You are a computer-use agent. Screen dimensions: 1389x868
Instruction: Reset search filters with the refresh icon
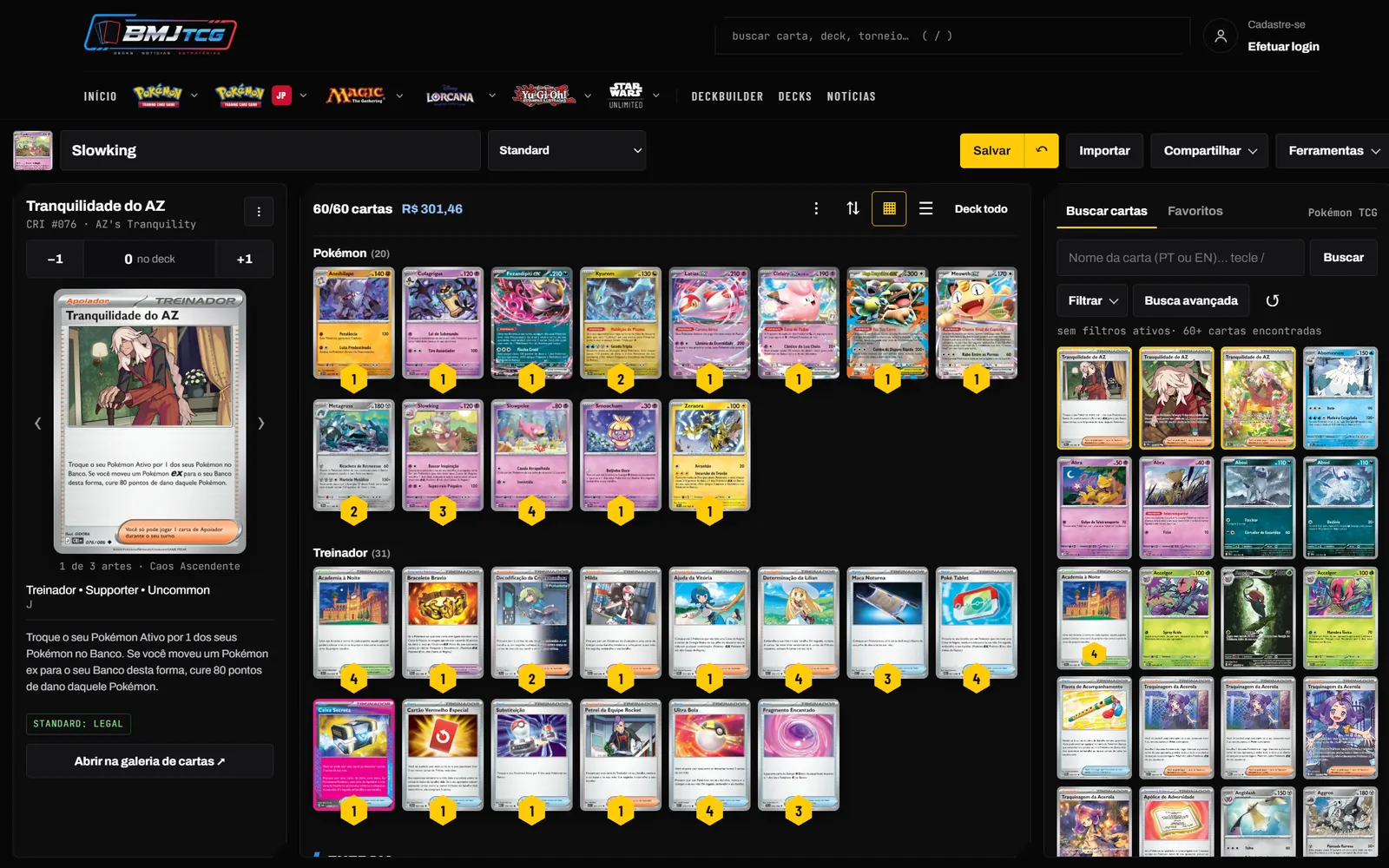tap(1273, 300)
